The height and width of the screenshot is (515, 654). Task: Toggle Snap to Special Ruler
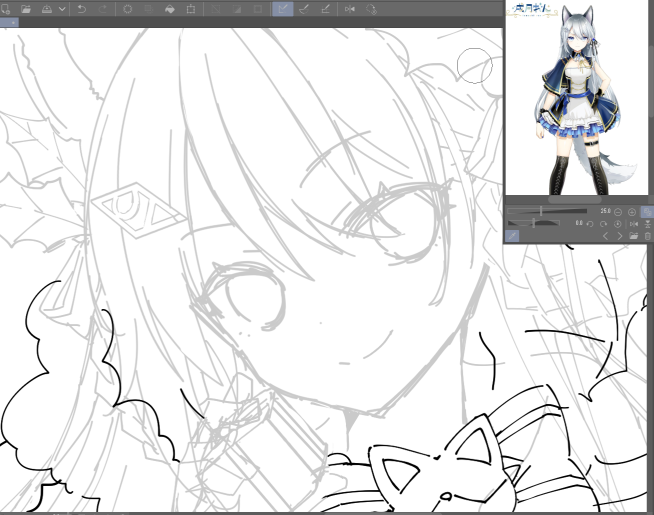(x=304, y=9)
